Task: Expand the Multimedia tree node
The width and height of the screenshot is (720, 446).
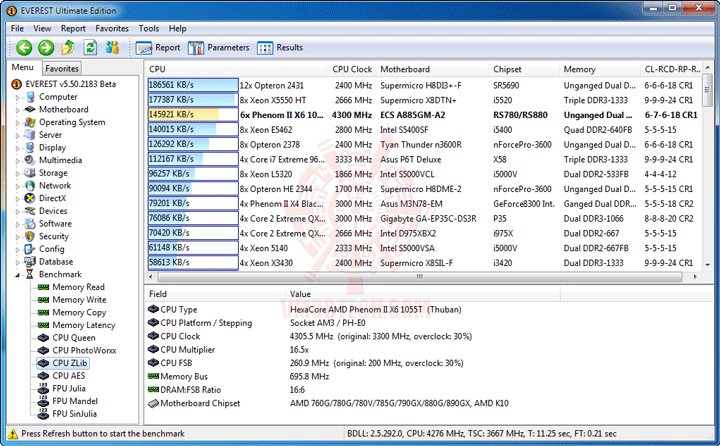Action: pos(17,161)
